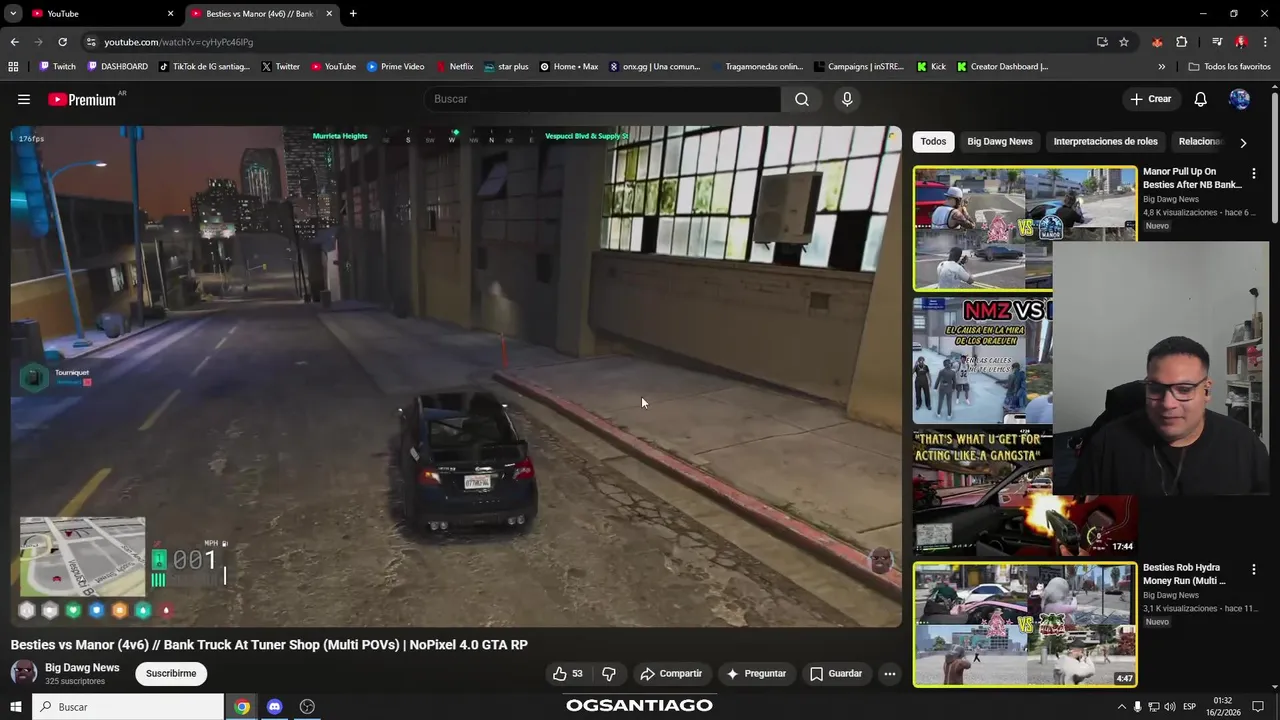Open Discord from the taskbar
This screenshot has height=720, width=1280.
[274, 707]
